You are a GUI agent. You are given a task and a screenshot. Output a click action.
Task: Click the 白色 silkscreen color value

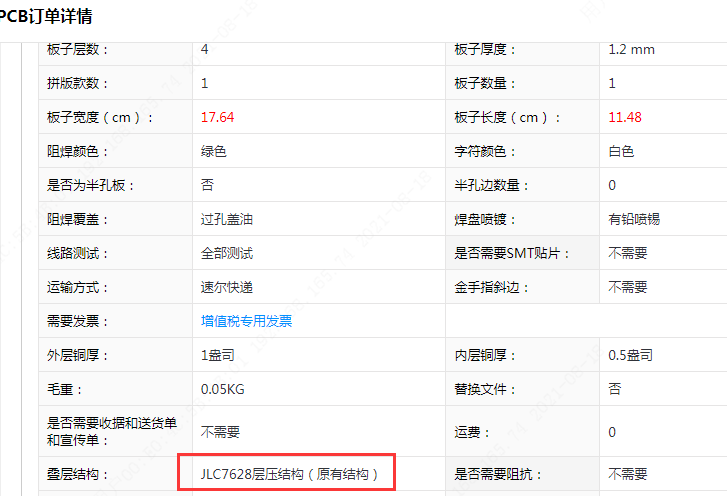click(x=621, y=151)
